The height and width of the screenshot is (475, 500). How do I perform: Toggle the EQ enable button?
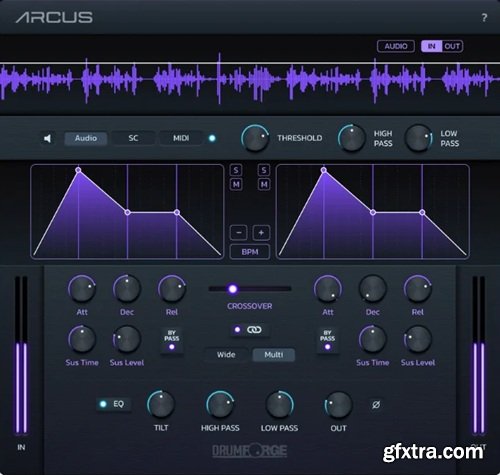pos(113,404)
